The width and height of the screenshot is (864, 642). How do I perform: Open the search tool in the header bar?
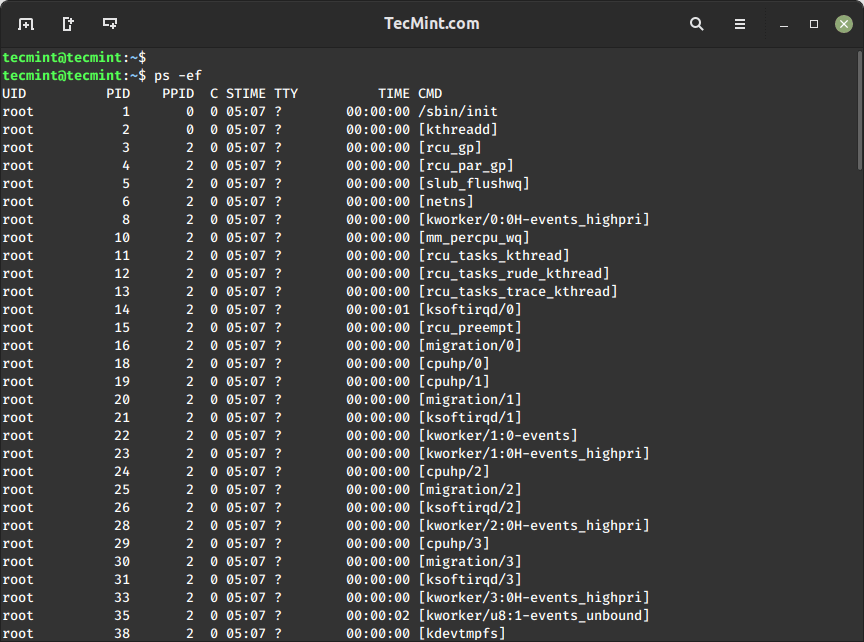[x=696, y=23]
